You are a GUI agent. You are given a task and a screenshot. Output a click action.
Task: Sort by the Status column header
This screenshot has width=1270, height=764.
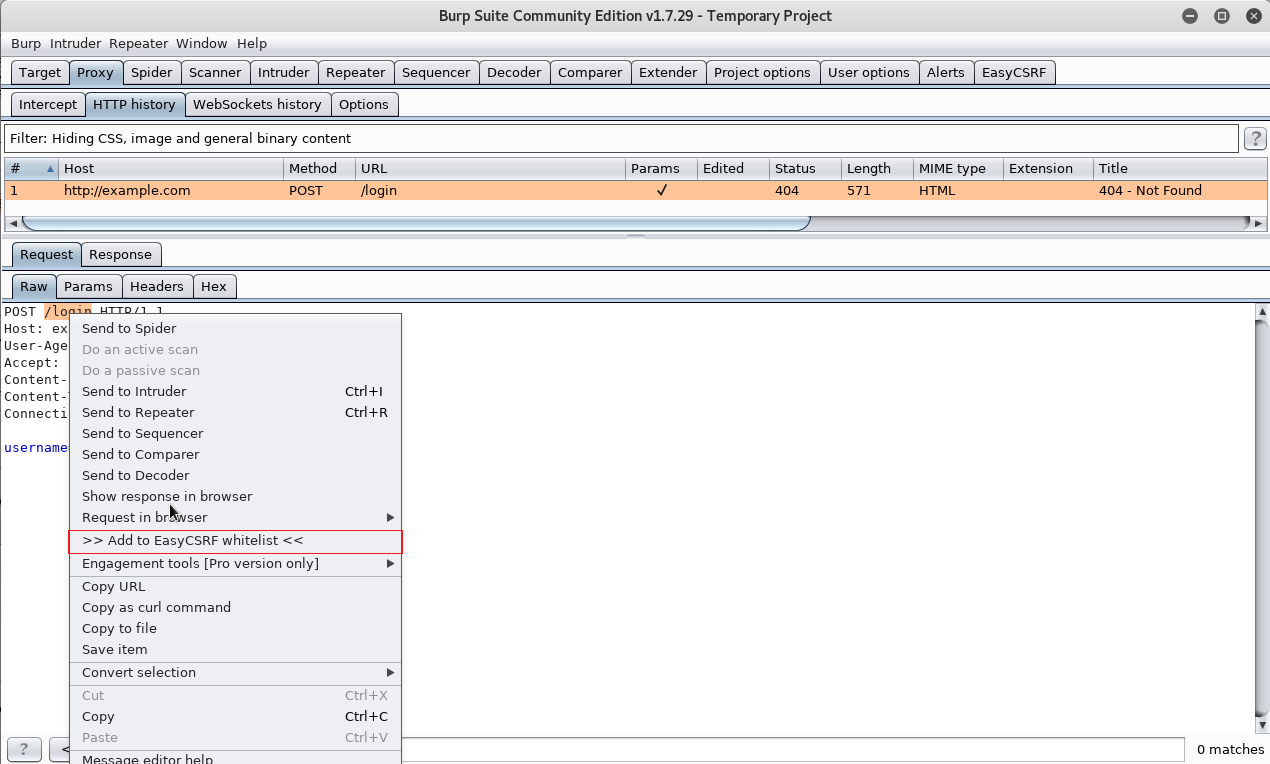point(804,168)
